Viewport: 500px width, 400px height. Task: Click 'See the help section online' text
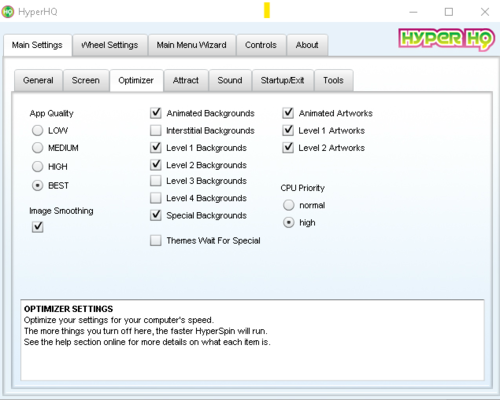[74, 342]
